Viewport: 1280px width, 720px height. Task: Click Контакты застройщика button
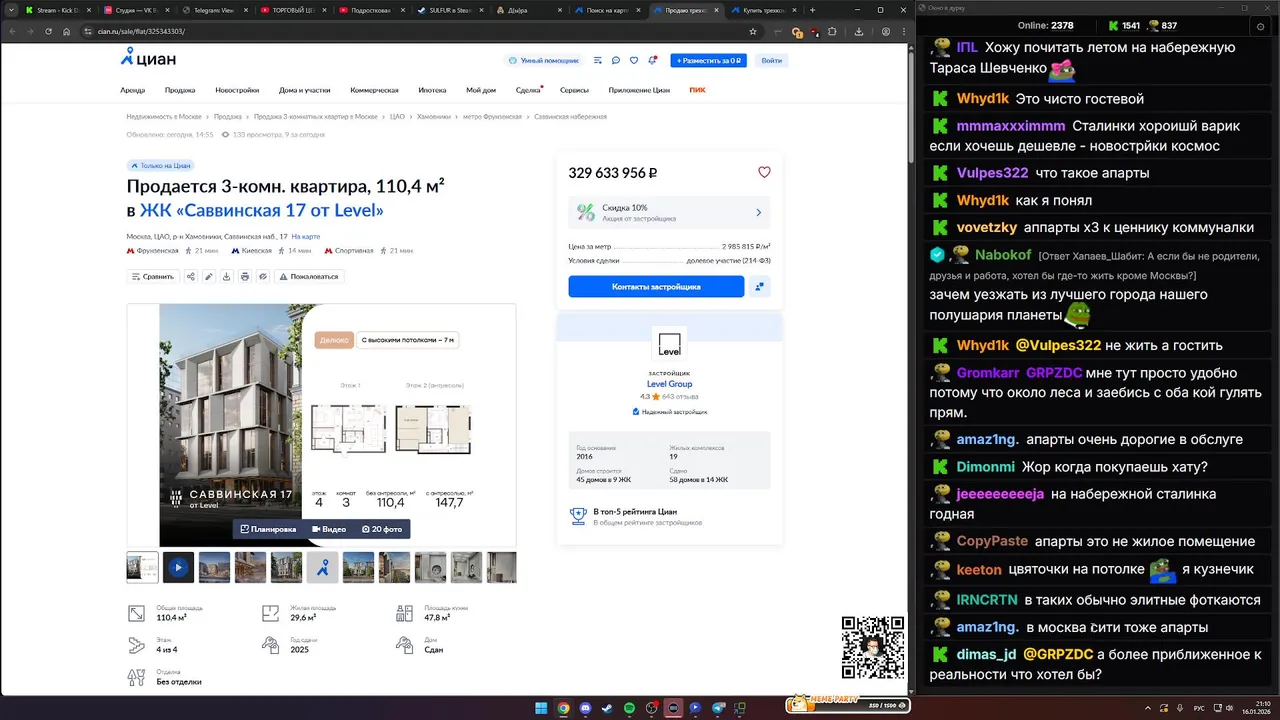click(656, 286)
